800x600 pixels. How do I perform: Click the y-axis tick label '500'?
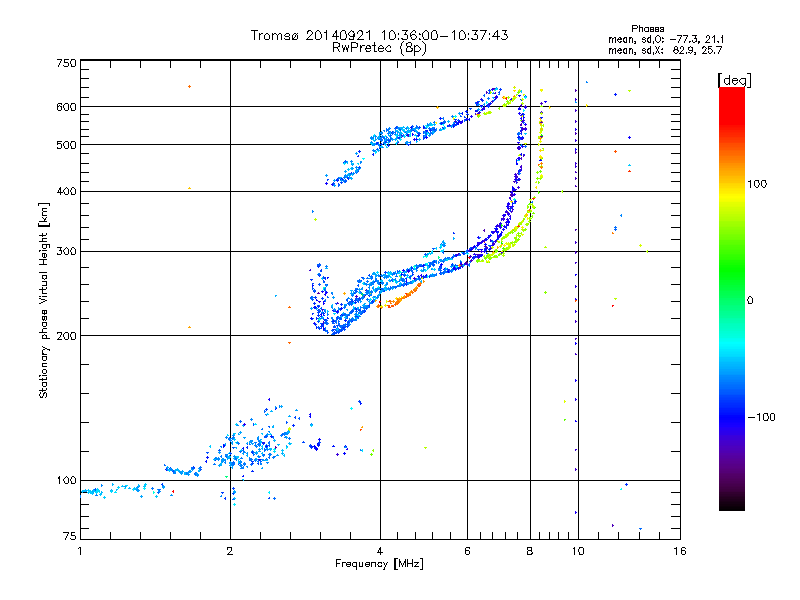click(x=66, y=145)
